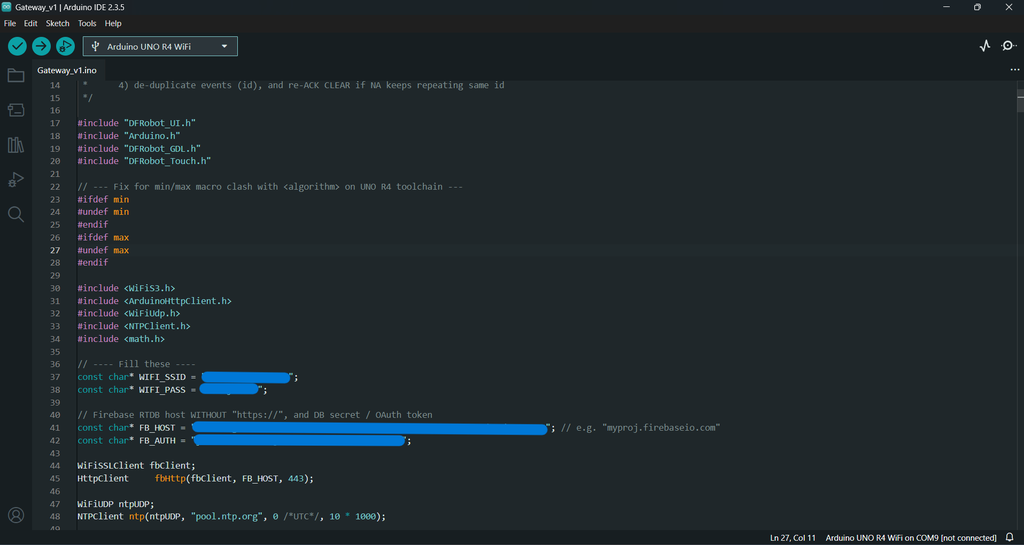Open the Help menu
The width and height of the screenshot is (1024, 545).
(x=113, y=23)
